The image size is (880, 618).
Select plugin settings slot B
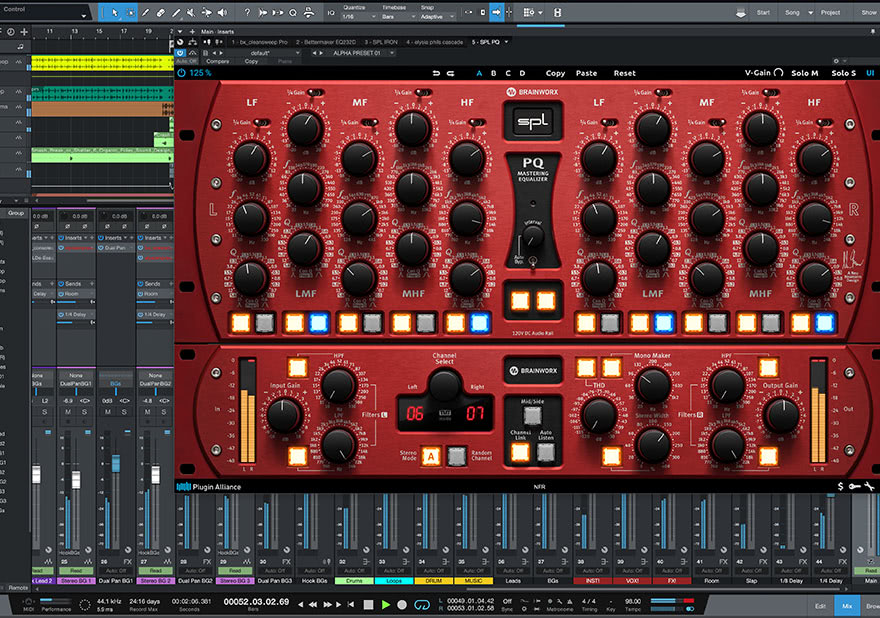tap(493, 73)
